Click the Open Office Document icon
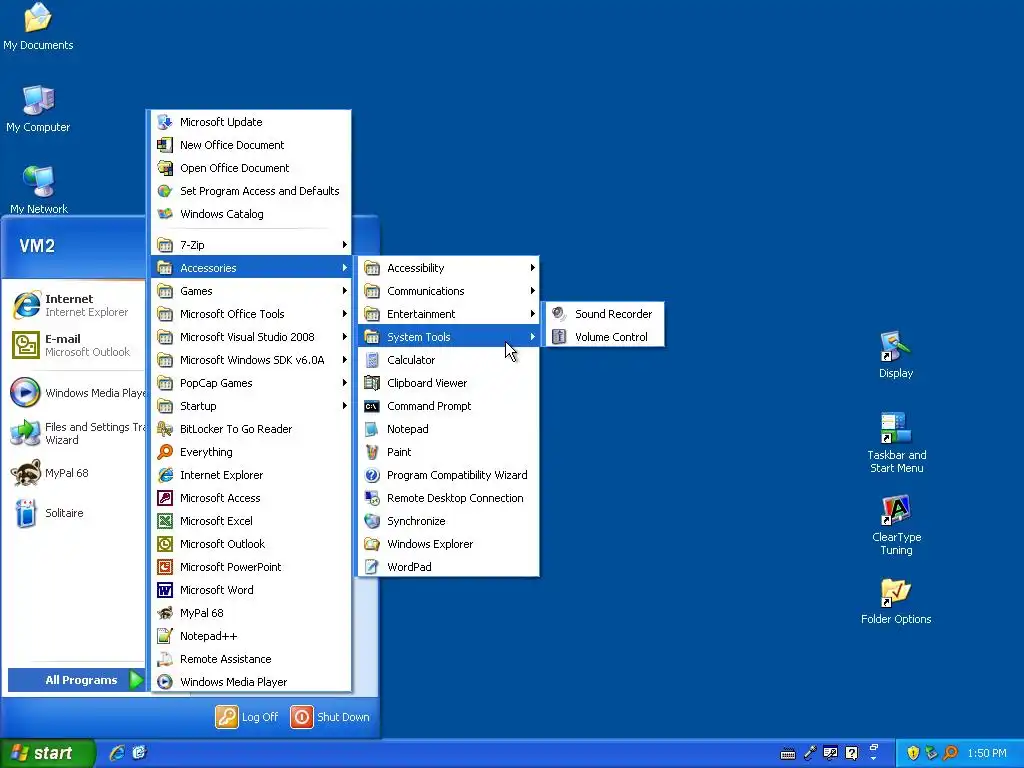This screenshot has height=768, width=1024. (165, 168)
